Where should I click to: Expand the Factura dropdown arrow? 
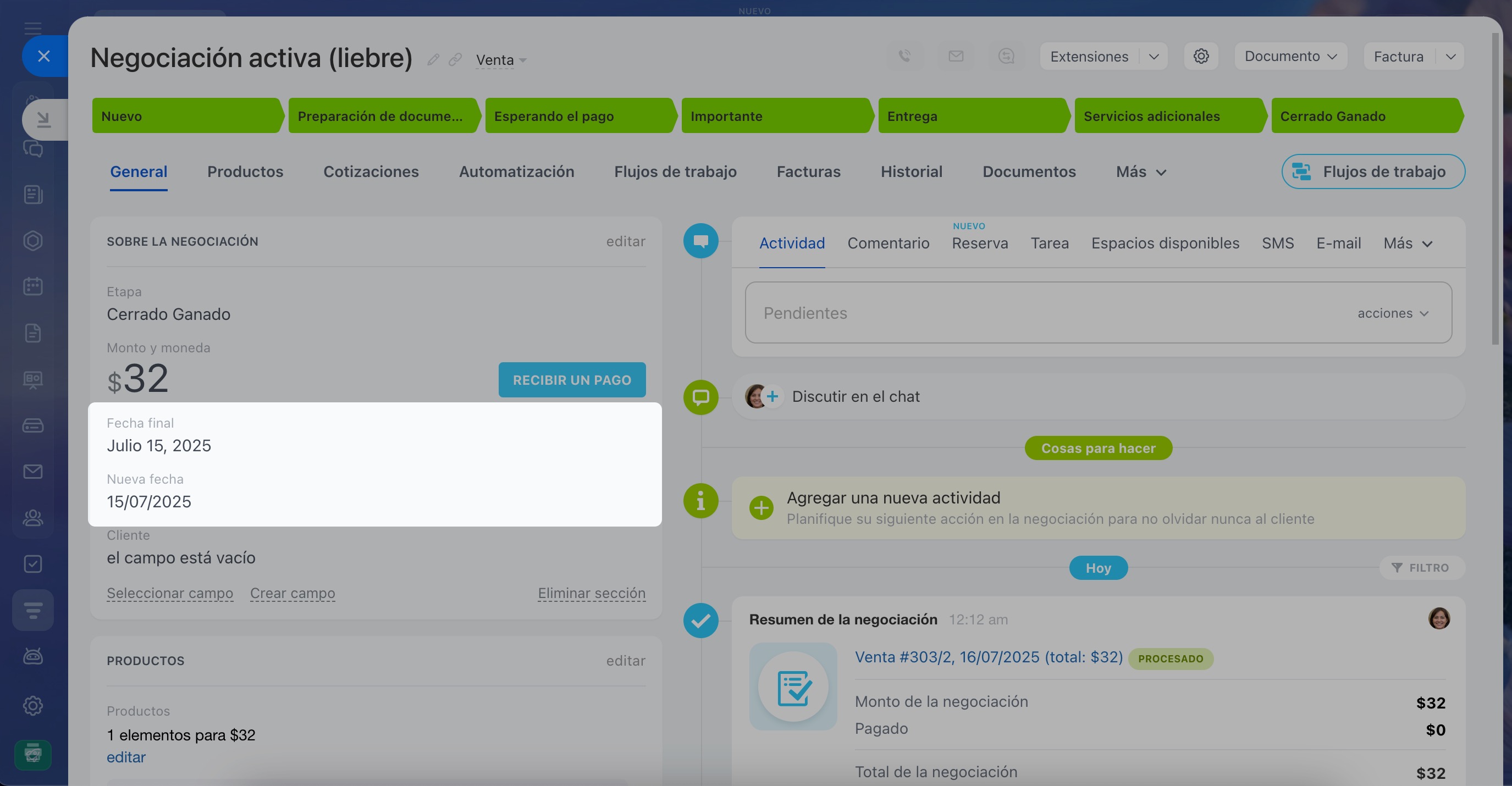pyautogui.click(x=1450, y=56)
